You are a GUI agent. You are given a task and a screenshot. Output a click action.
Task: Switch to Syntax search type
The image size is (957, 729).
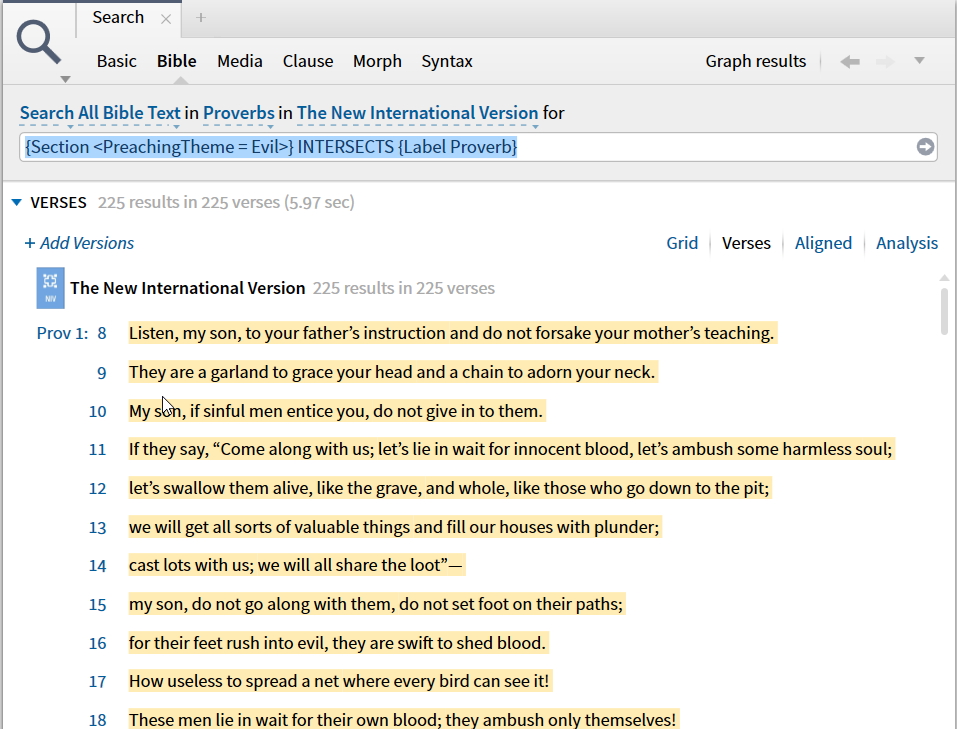tap(447, 61)
